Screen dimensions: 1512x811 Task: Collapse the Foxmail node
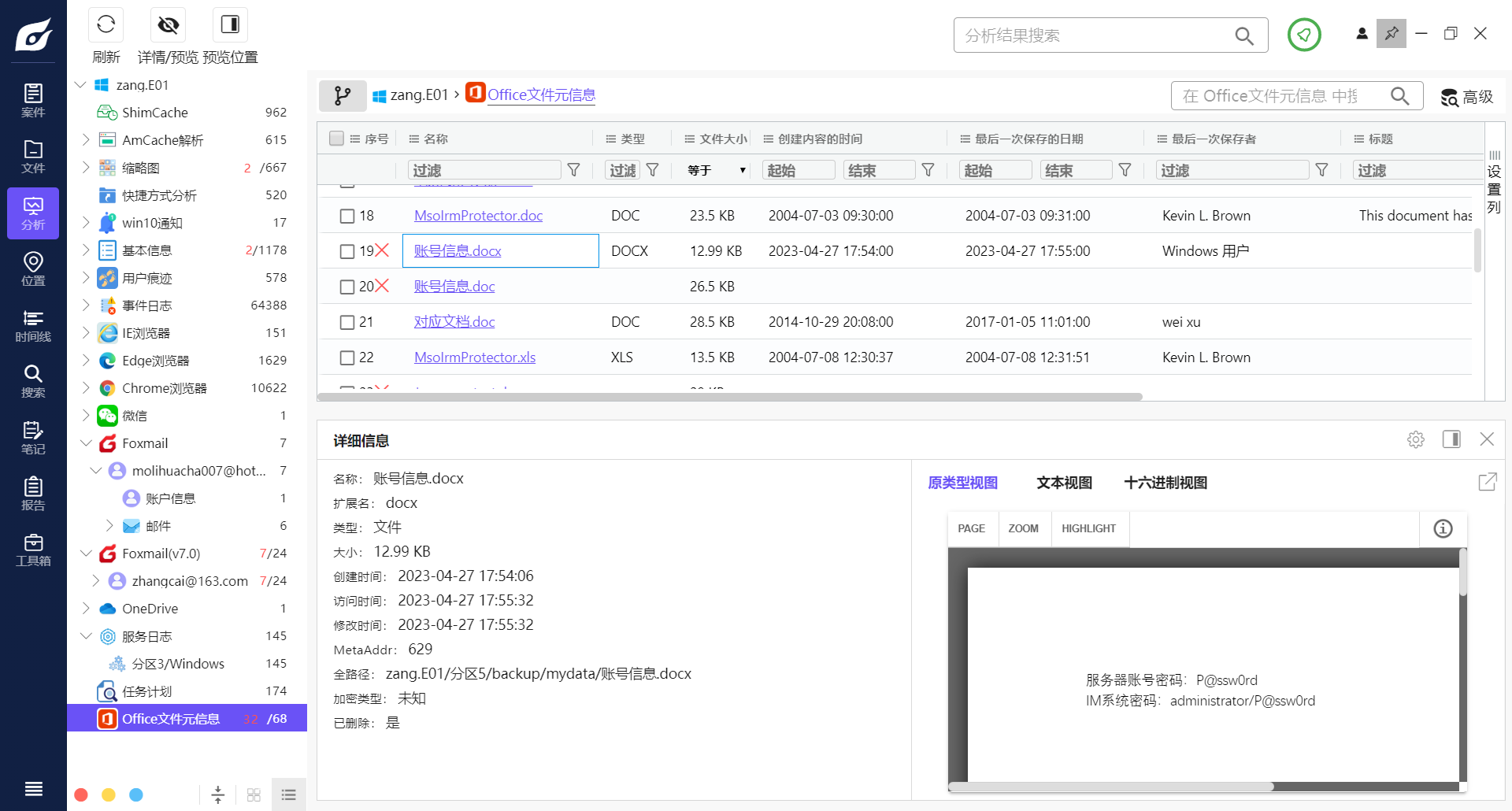[x=86, y=443]
